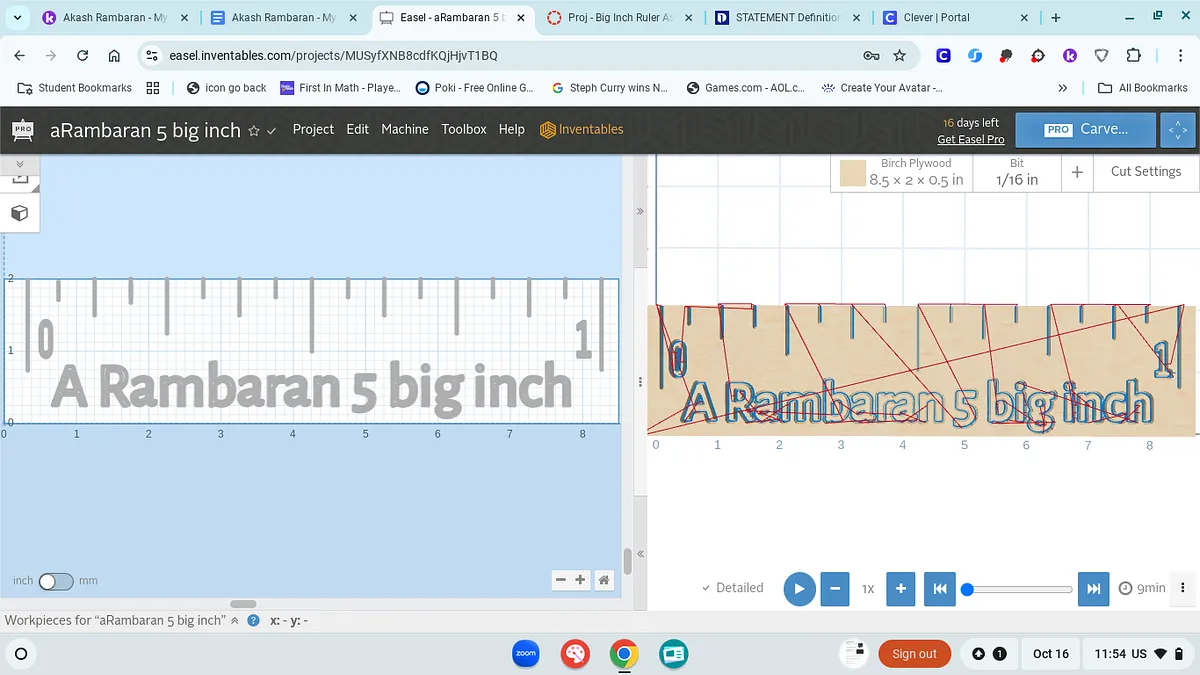Open Cut Settings

coord(1146,172)
